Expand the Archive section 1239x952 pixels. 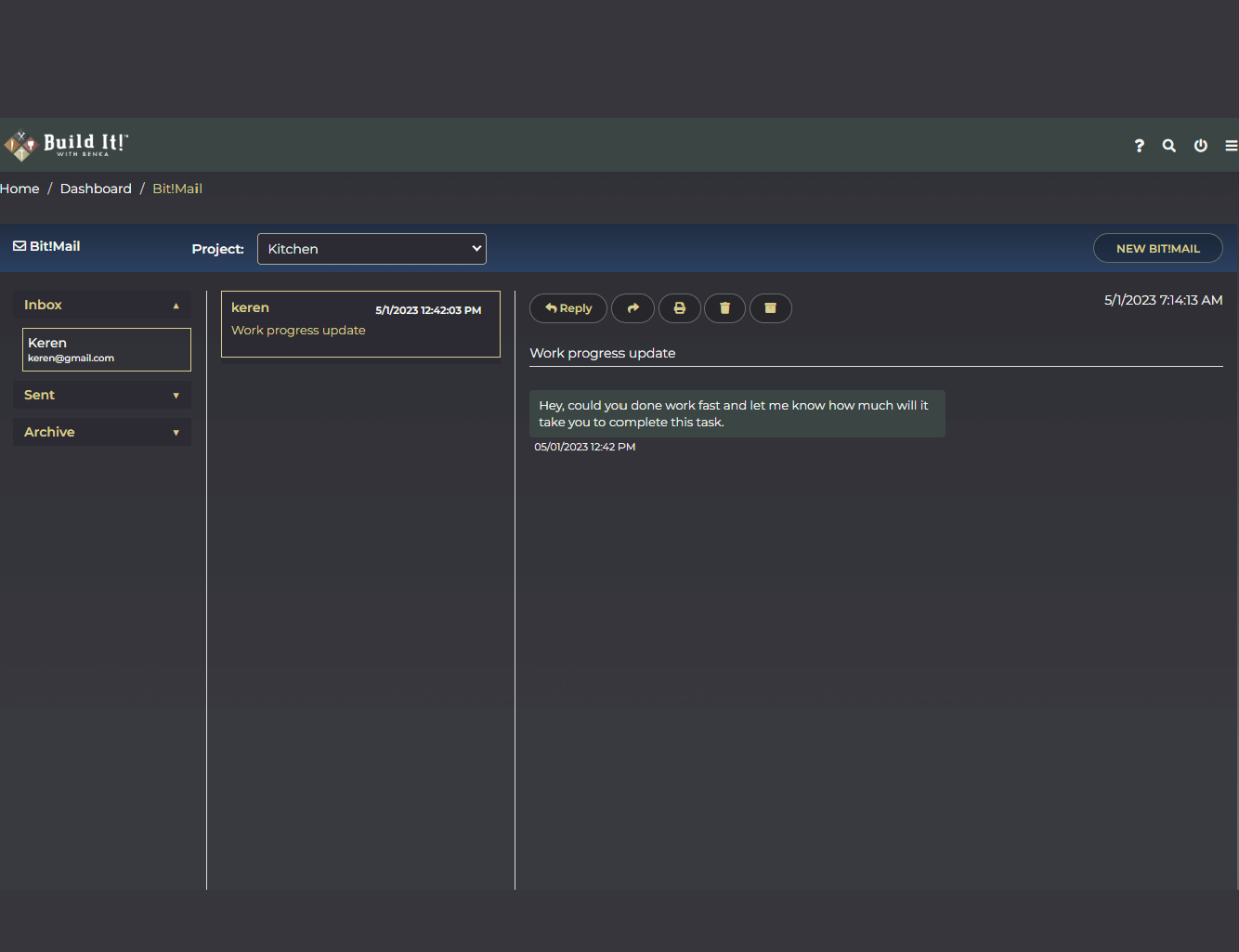102,432
